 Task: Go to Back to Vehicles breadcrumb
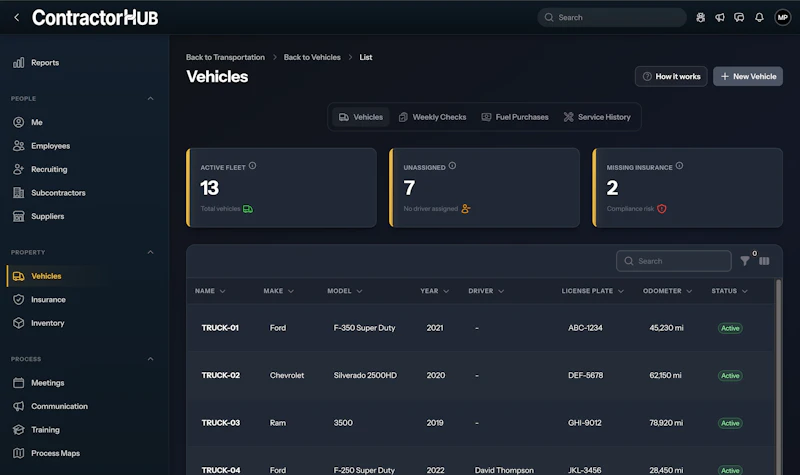[312, 57]
